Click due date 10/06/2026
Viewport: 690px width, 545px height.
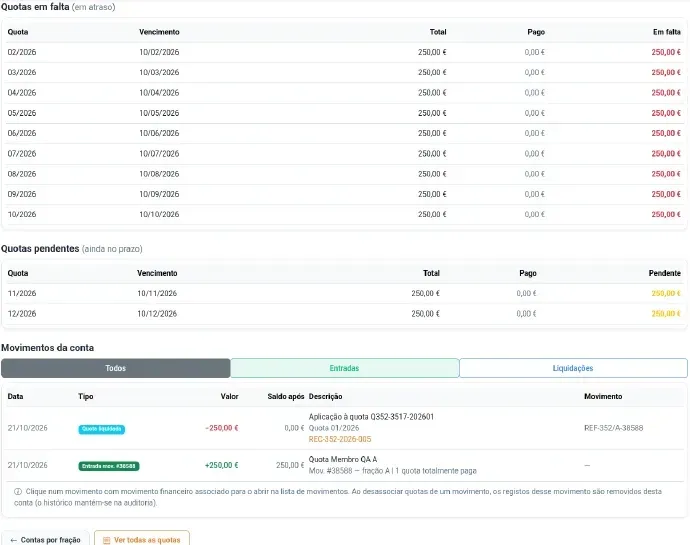(159, 133)
